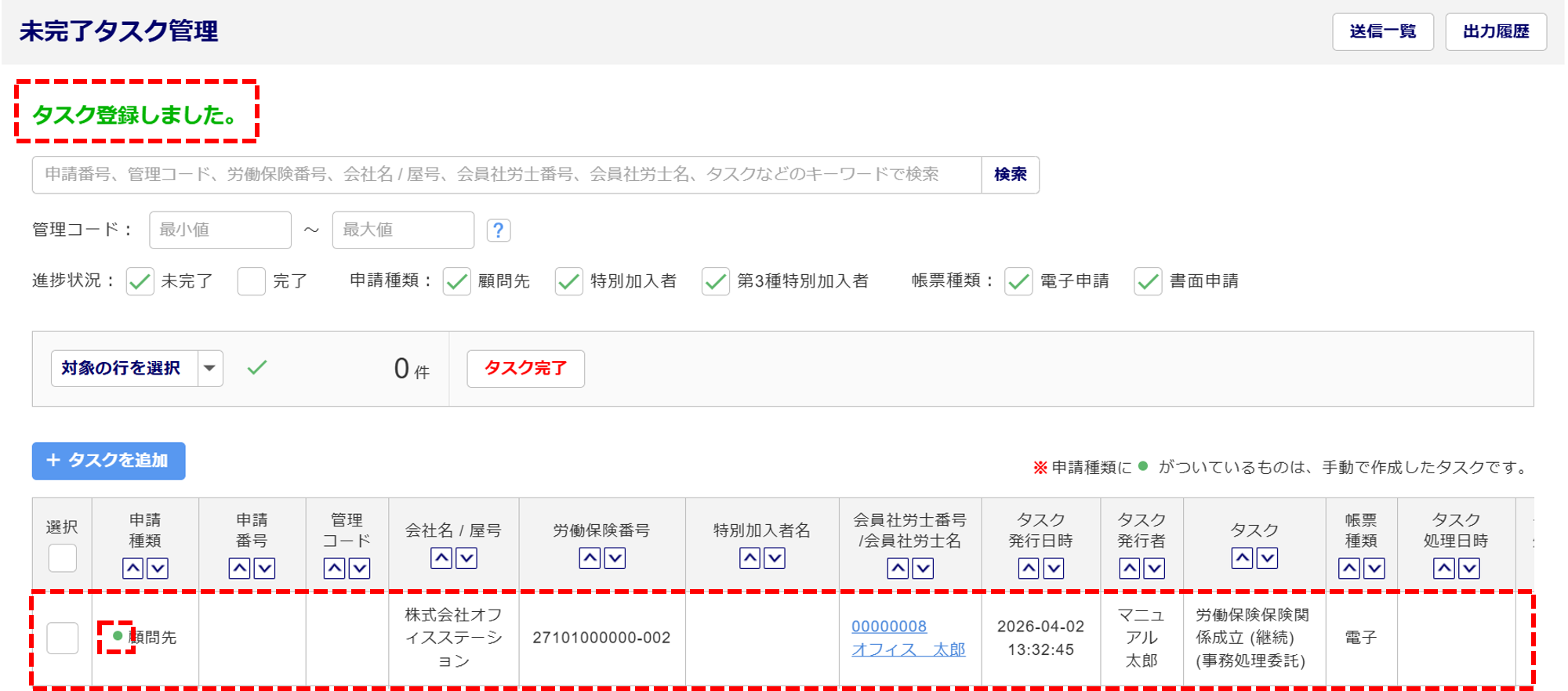Sort 帳票種類 column ascending arrow
This screenshot has width=1568, height=691.
[1348, 568]
